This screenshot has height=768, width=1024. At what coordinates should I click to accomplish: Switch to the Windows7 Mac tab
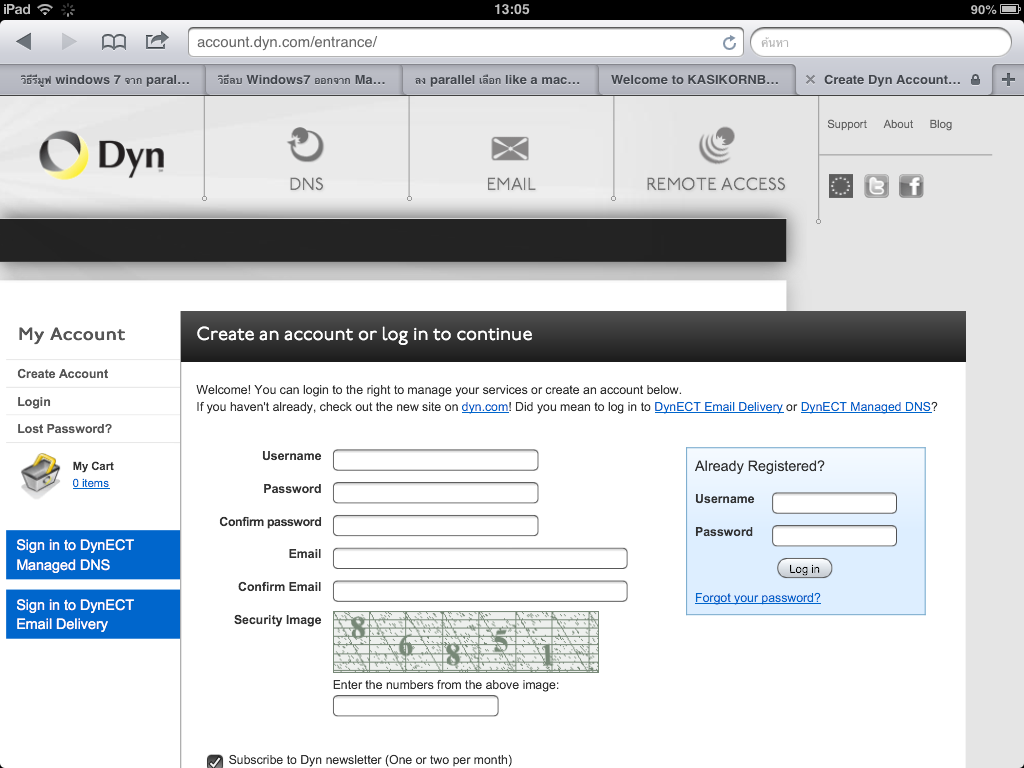click(x=301, y=80)
